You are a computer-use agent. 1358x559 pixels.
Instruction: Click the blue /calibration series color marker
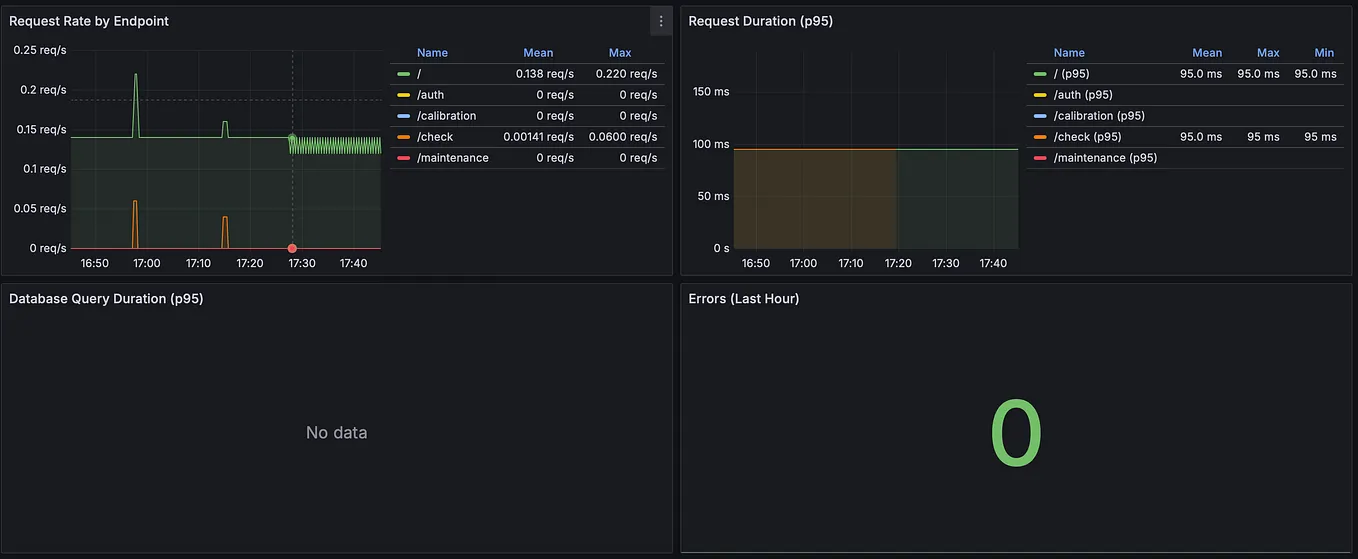(403, 116)
